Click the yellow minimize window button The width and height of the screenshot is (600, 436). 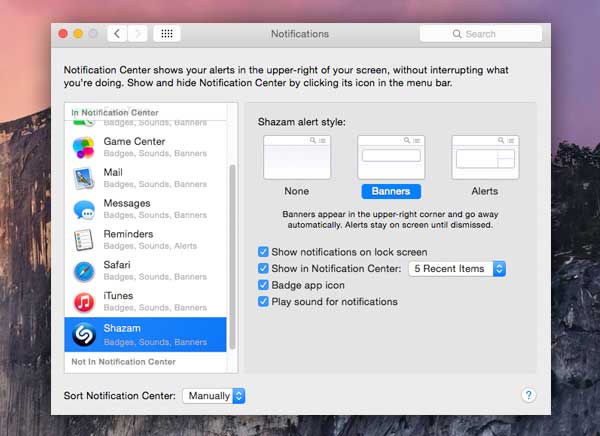[x=78, y=34]
